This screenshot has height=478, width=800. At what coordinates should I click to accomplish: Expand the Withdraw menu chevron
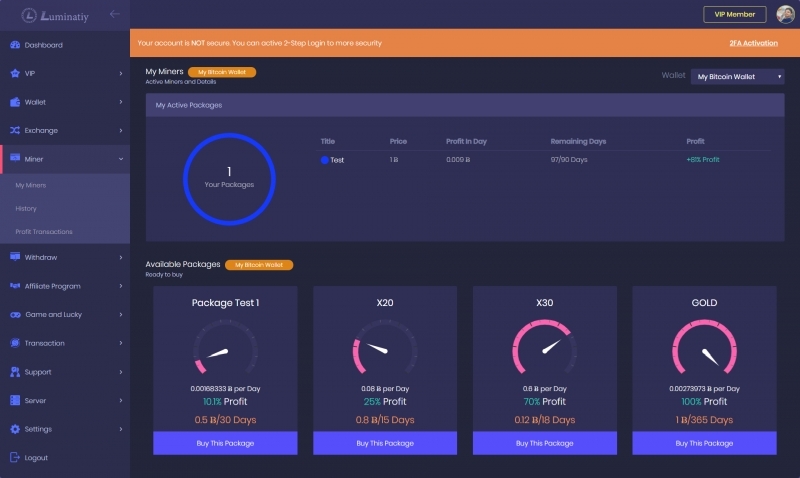click(x=120, y=257)
